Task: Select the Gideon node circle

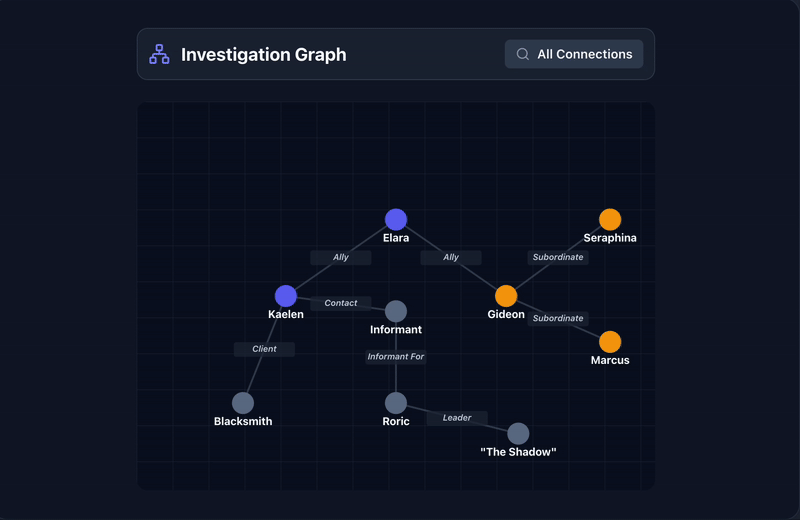Action: coord(506,296)
